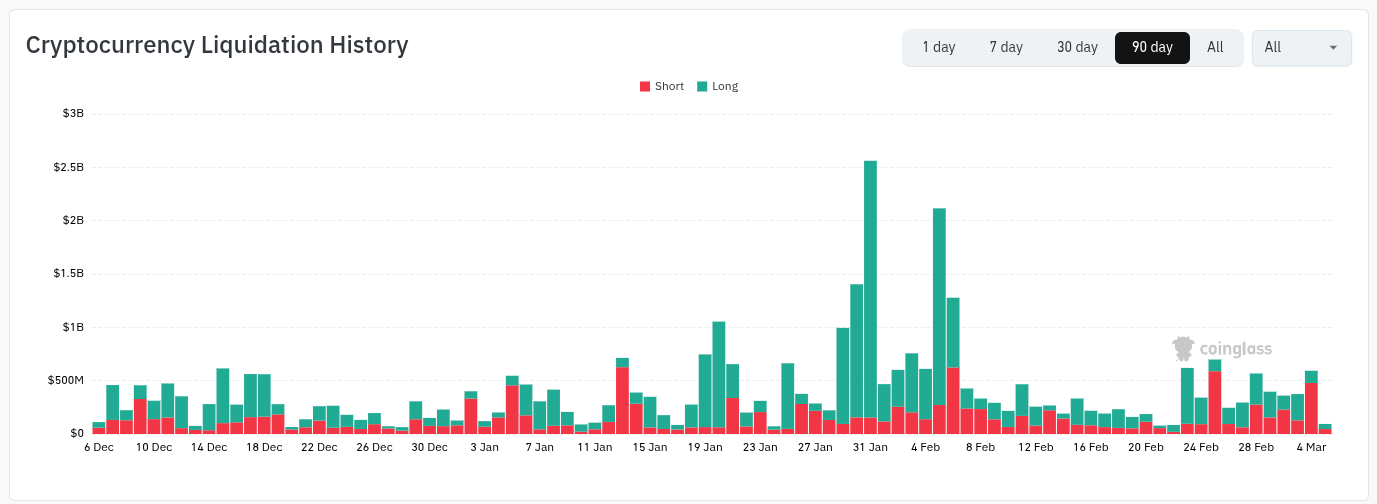This screenshot has height=504, width=1377.
Task: Select the All time range tab
Action: (x=1215, y=47)
